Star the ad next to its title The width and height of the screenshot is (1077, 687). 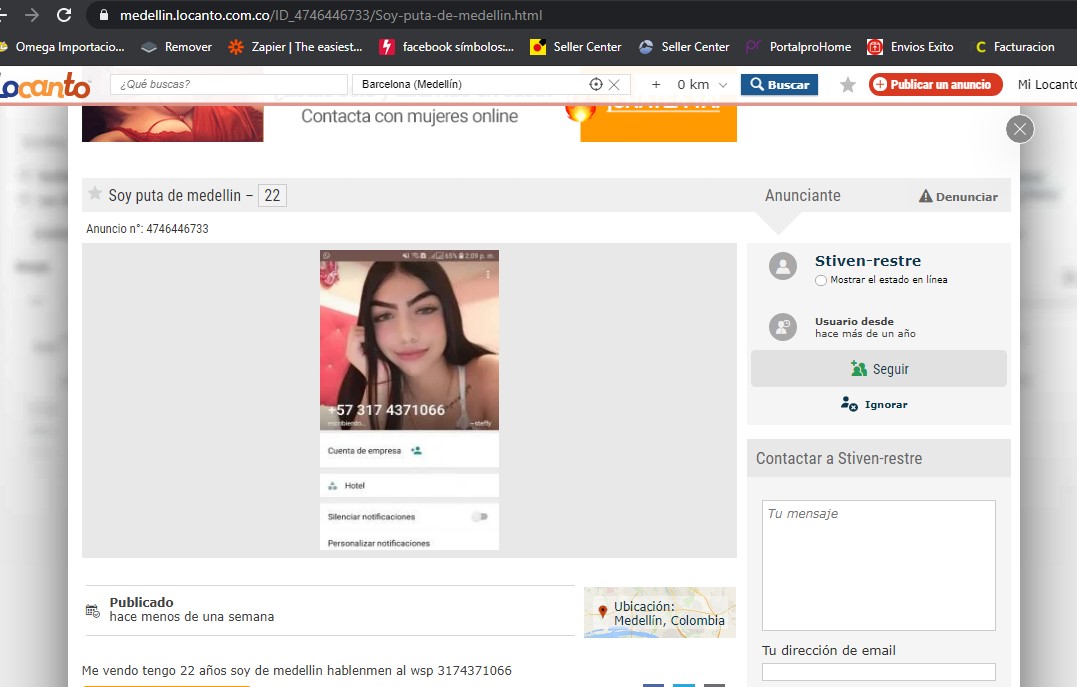point(95,194)
